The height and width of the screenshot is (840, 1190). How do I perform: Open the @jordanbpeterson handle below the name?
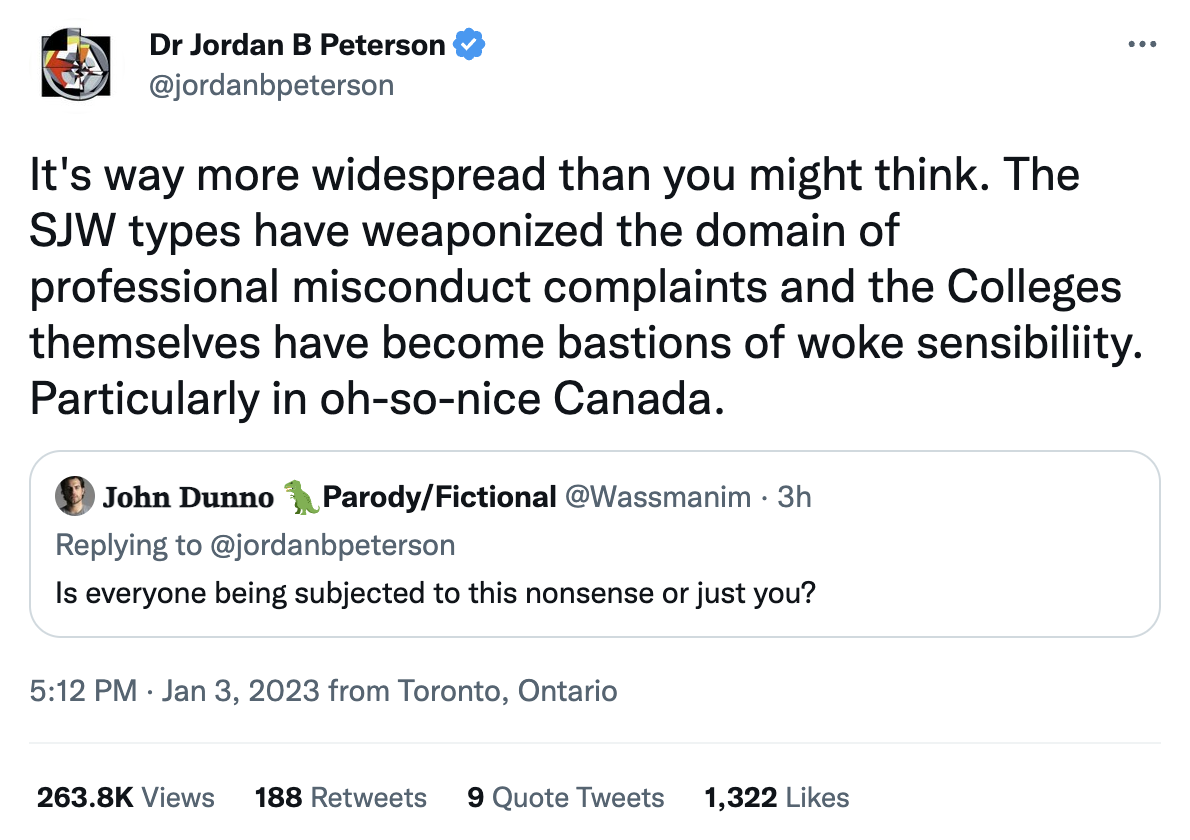(x=272, y=85)
